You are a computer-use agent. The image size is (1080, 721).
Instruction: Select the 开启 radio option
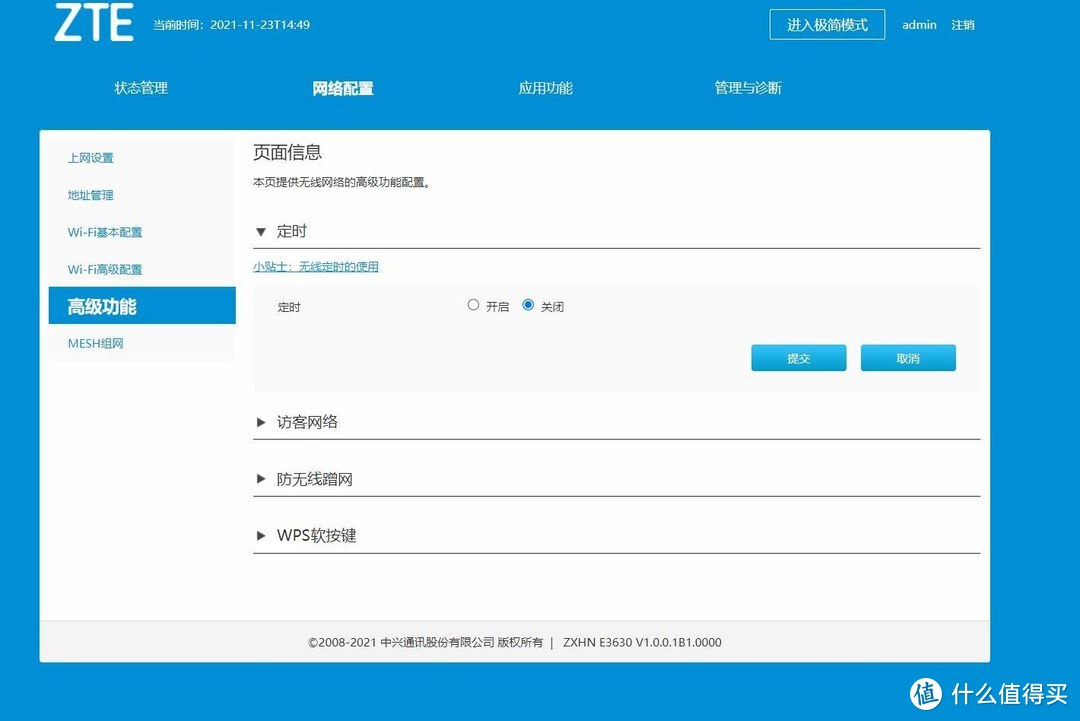(473, 305)
